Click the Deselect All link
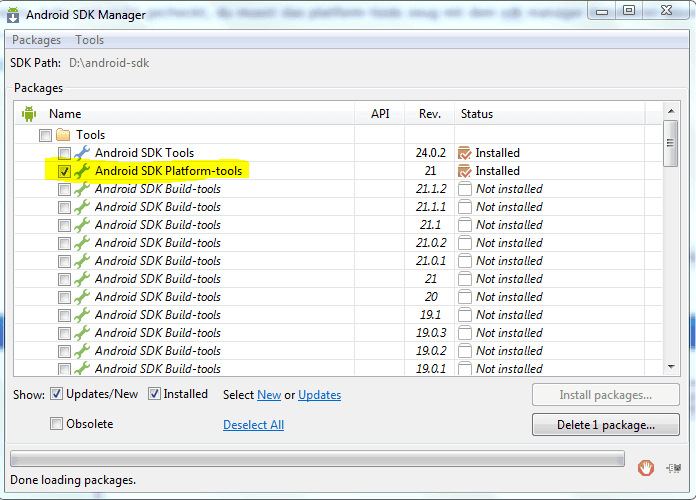This screenshot has width=696, height=500. tap(253, 425)
